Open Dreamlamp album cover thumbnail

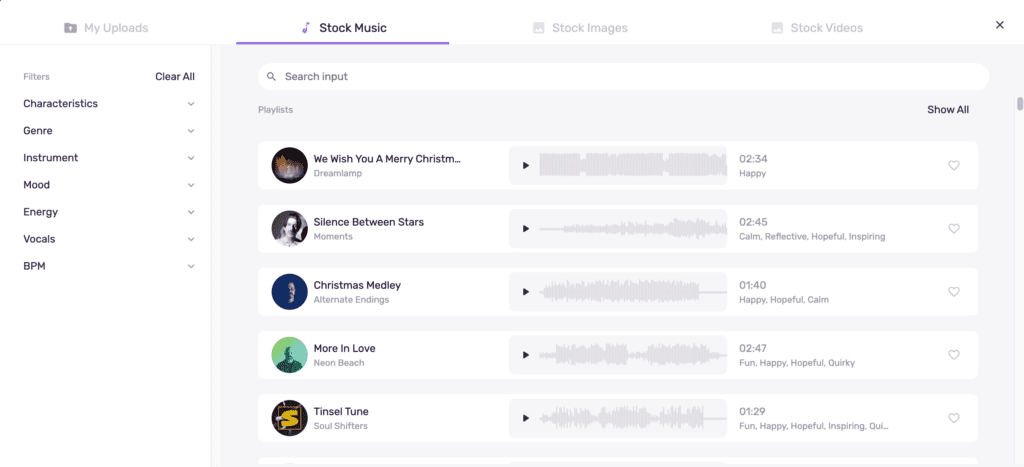click(x=289, y=165)
